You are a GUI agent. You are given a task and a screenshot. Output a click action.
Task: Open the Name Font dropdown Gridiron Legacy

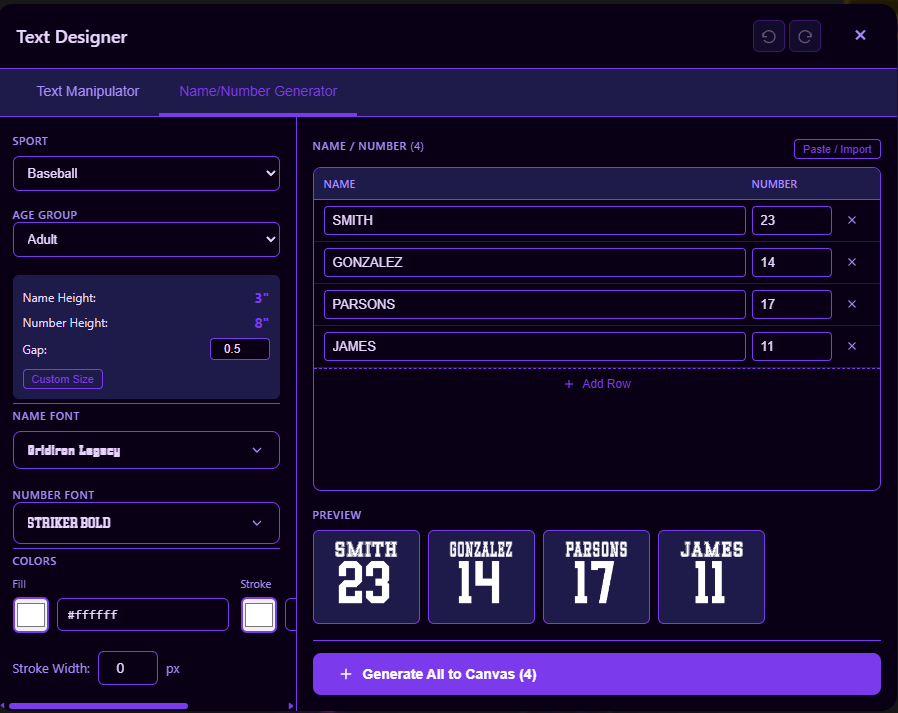click(146, 450)
